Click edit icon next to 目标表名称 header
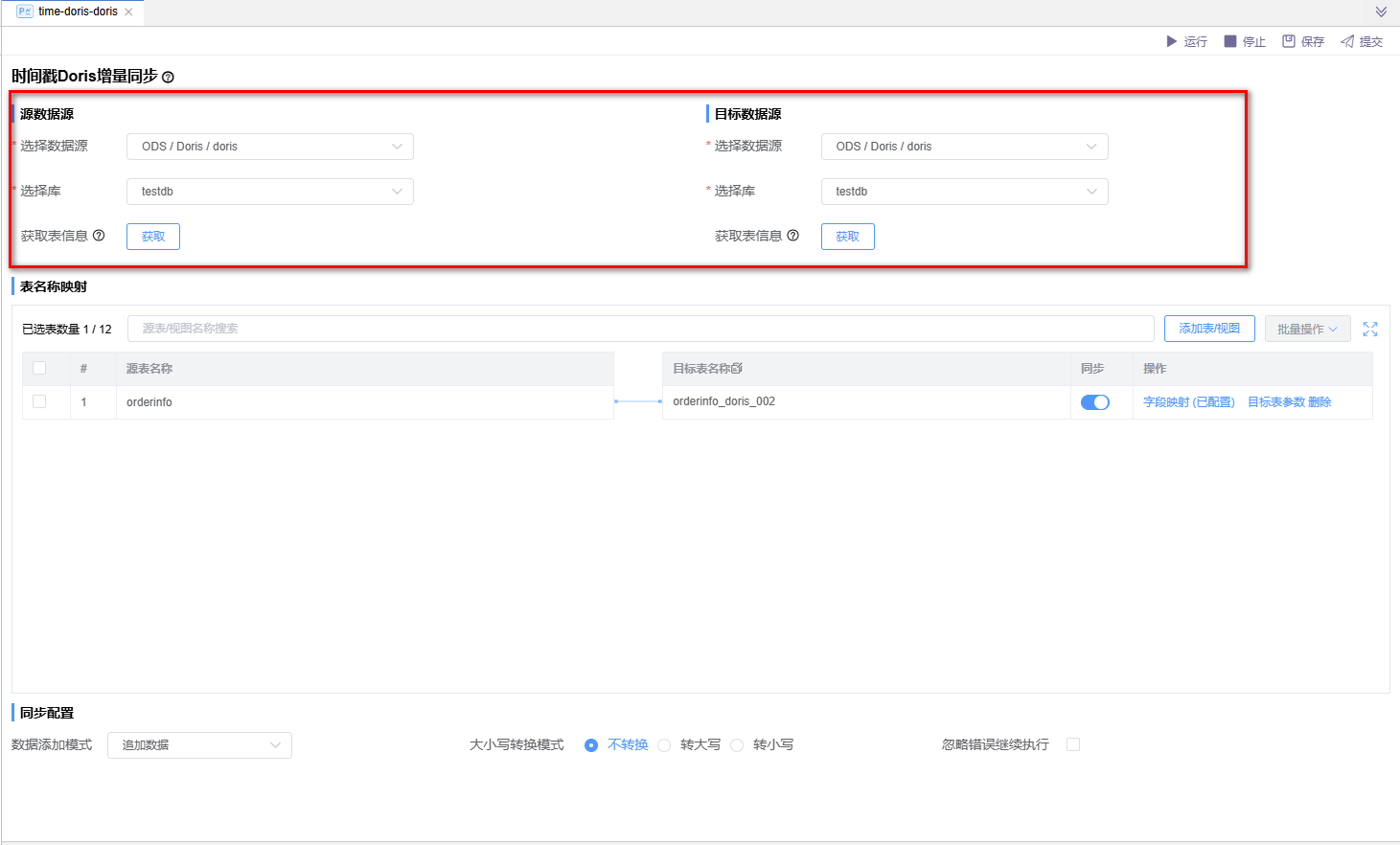The height and width of the screenshot is (845, 1400). point(737,368)
